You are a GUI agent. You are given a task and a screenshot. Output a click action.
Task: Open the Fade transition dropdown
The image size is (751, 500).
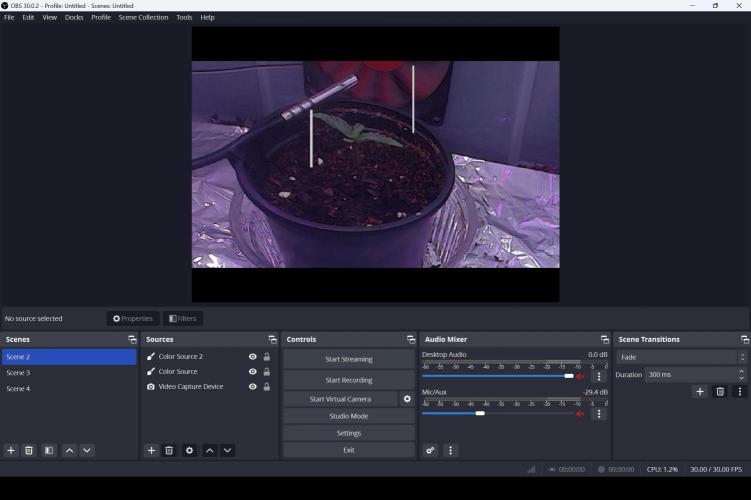(682, 357)
